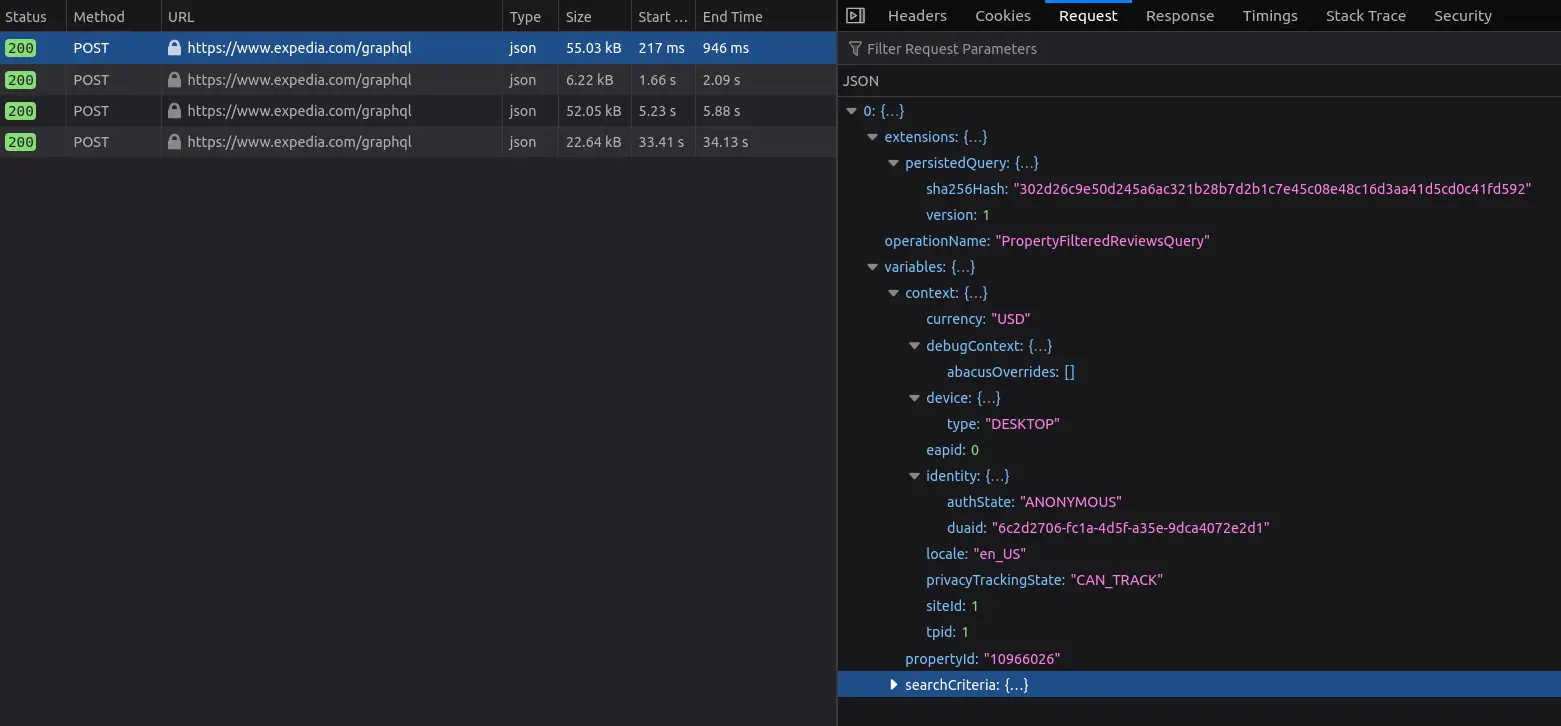Expand the searchCriteria node
1561x726 pixels.
point(894,685)
